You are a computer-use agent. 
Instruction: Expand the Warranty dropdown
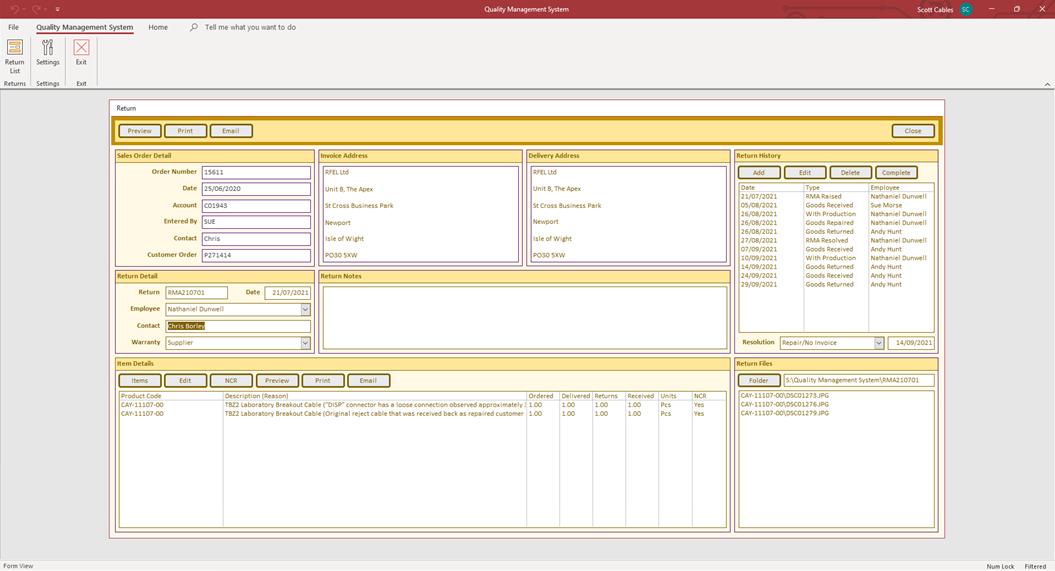click(x=305, y=343)
